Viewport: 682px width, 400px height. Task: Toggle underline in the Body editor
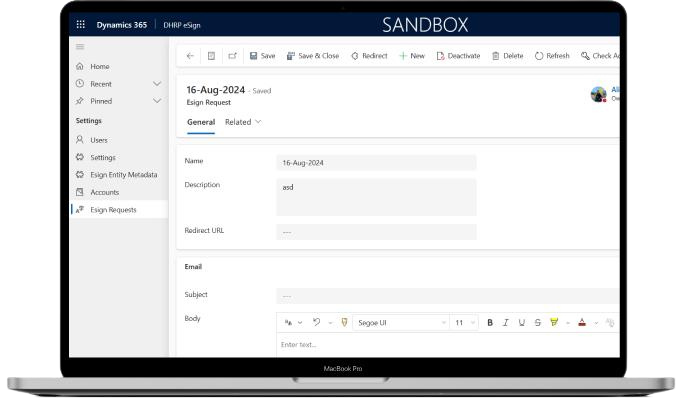522,323
